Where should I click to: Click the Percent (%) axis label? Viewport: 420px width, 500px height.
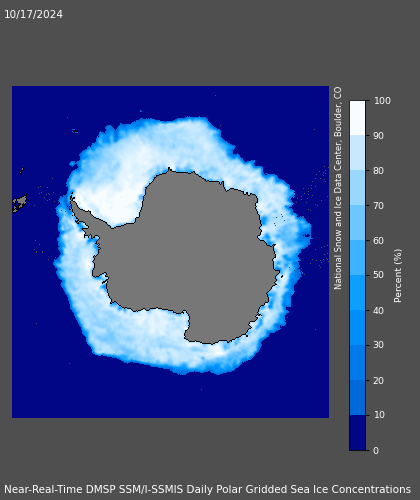[397, 276]
